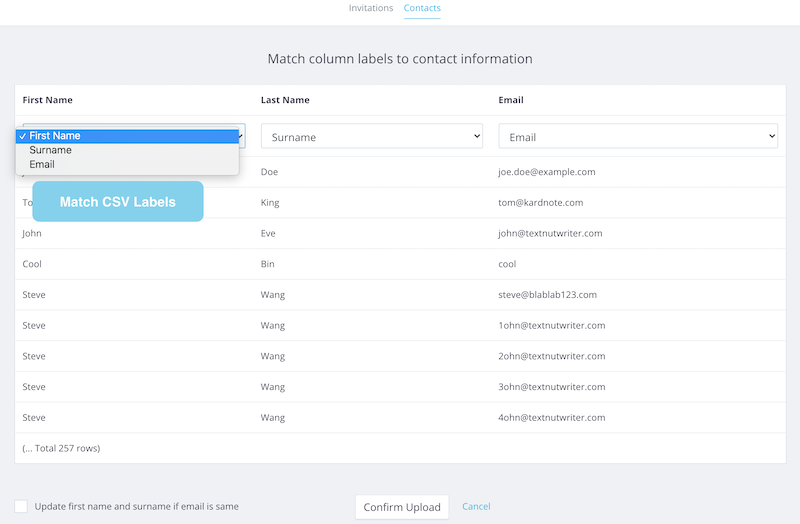
Task: Click the Eve last name cell
Action: pyautogui.click(x=268, y=233)
